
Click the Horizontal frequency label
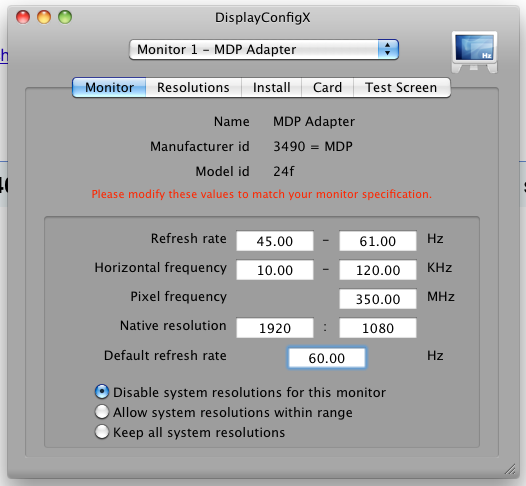pos(161,268)
